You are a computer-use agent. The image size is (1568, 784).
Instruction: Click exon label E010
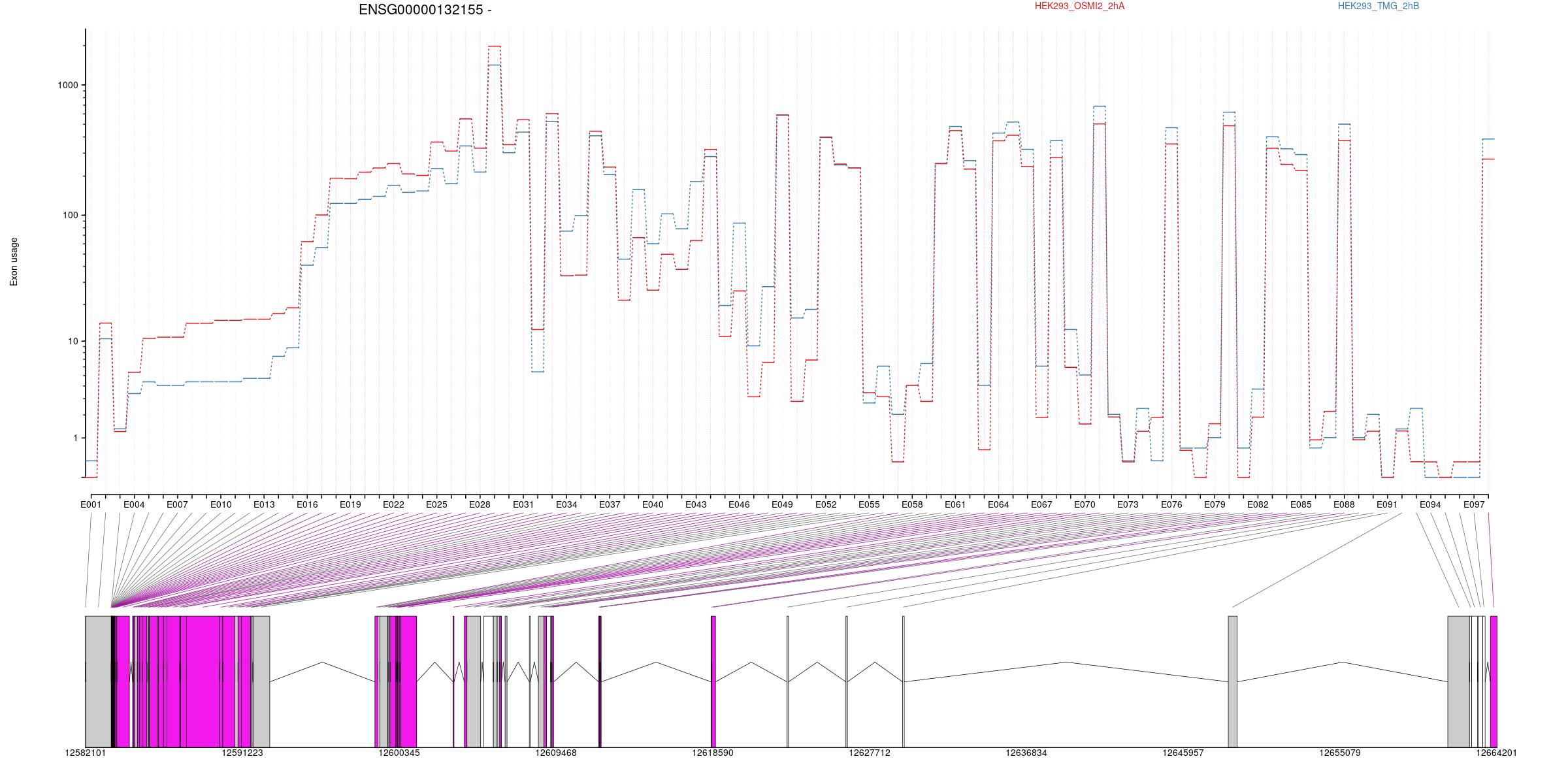221,504
